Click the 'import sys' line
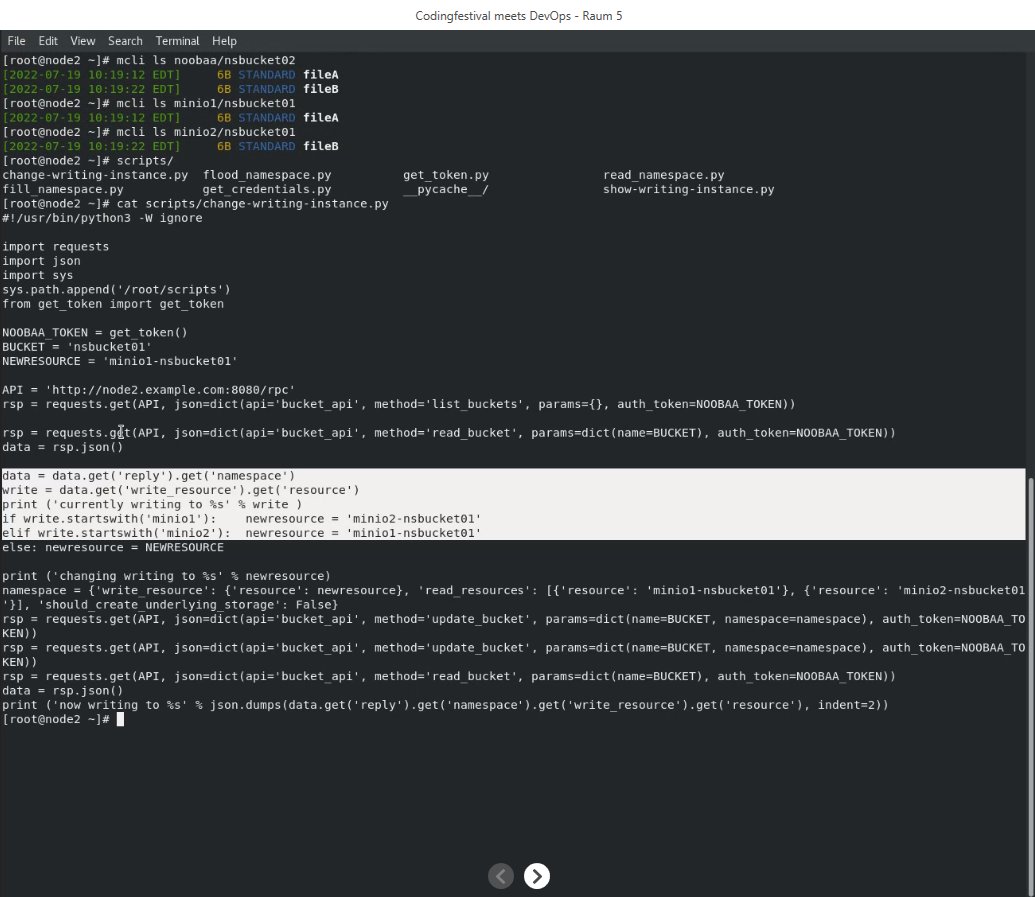The image size is (1035, 897). (x=38, y=275)
